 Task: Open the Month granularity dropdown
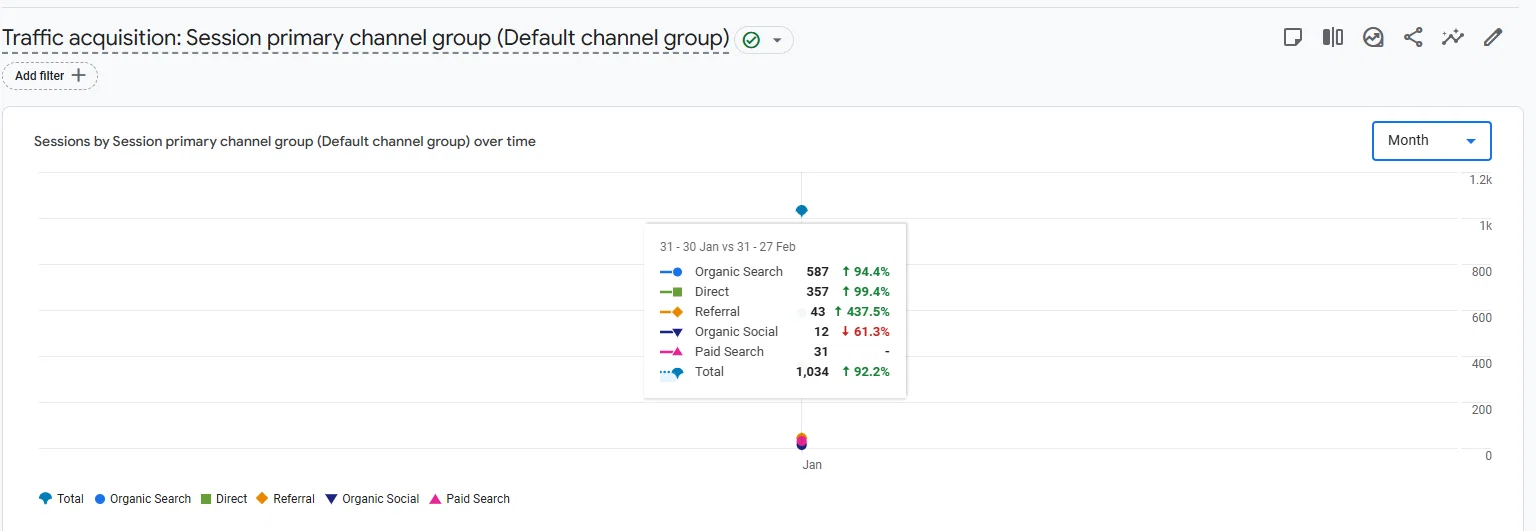point(1431,141)
